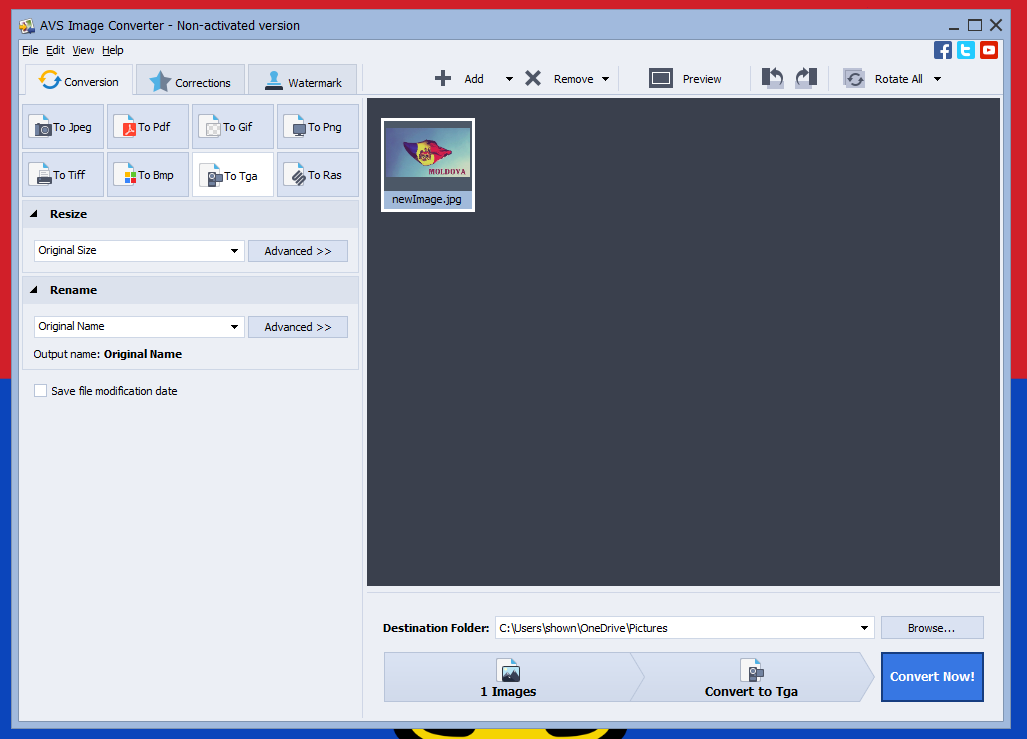Switch to the Watermark tab
This screenshot has width=1027, height=739.
pos(303,82)
